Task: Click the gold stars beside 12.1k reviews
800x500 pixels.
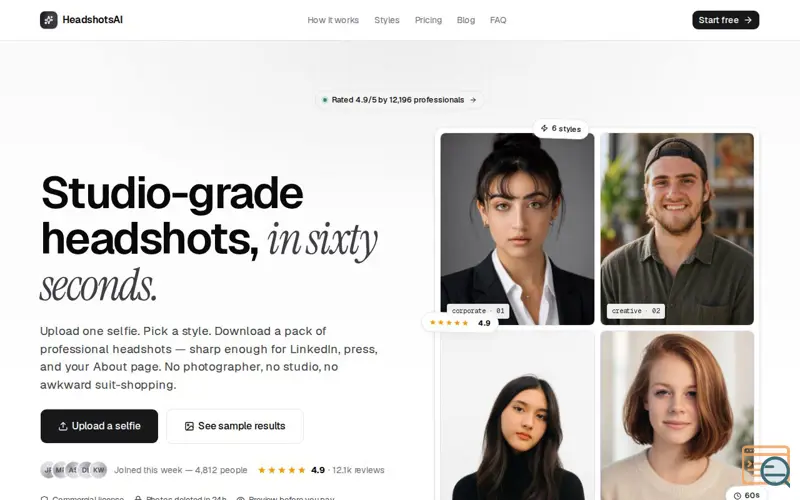Action: tap(282, 470)
